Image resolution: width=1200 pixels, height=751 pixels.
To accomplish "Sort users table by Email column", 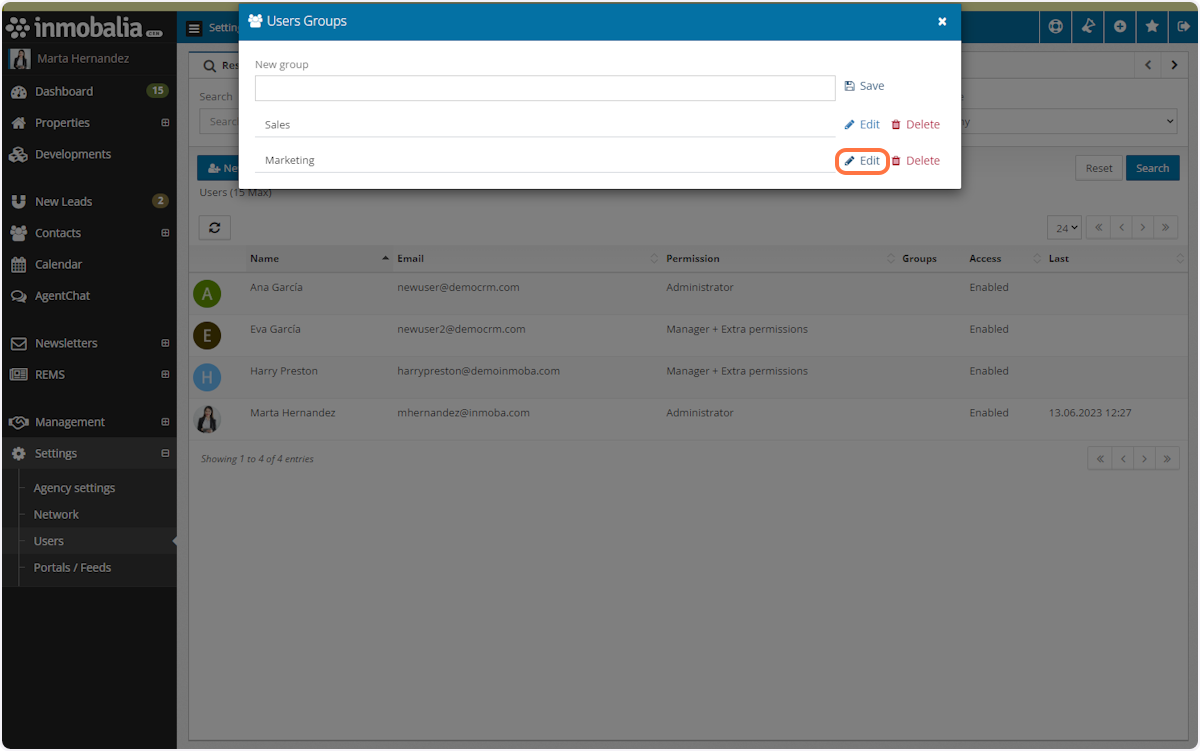I will click(x=411, y=259).
